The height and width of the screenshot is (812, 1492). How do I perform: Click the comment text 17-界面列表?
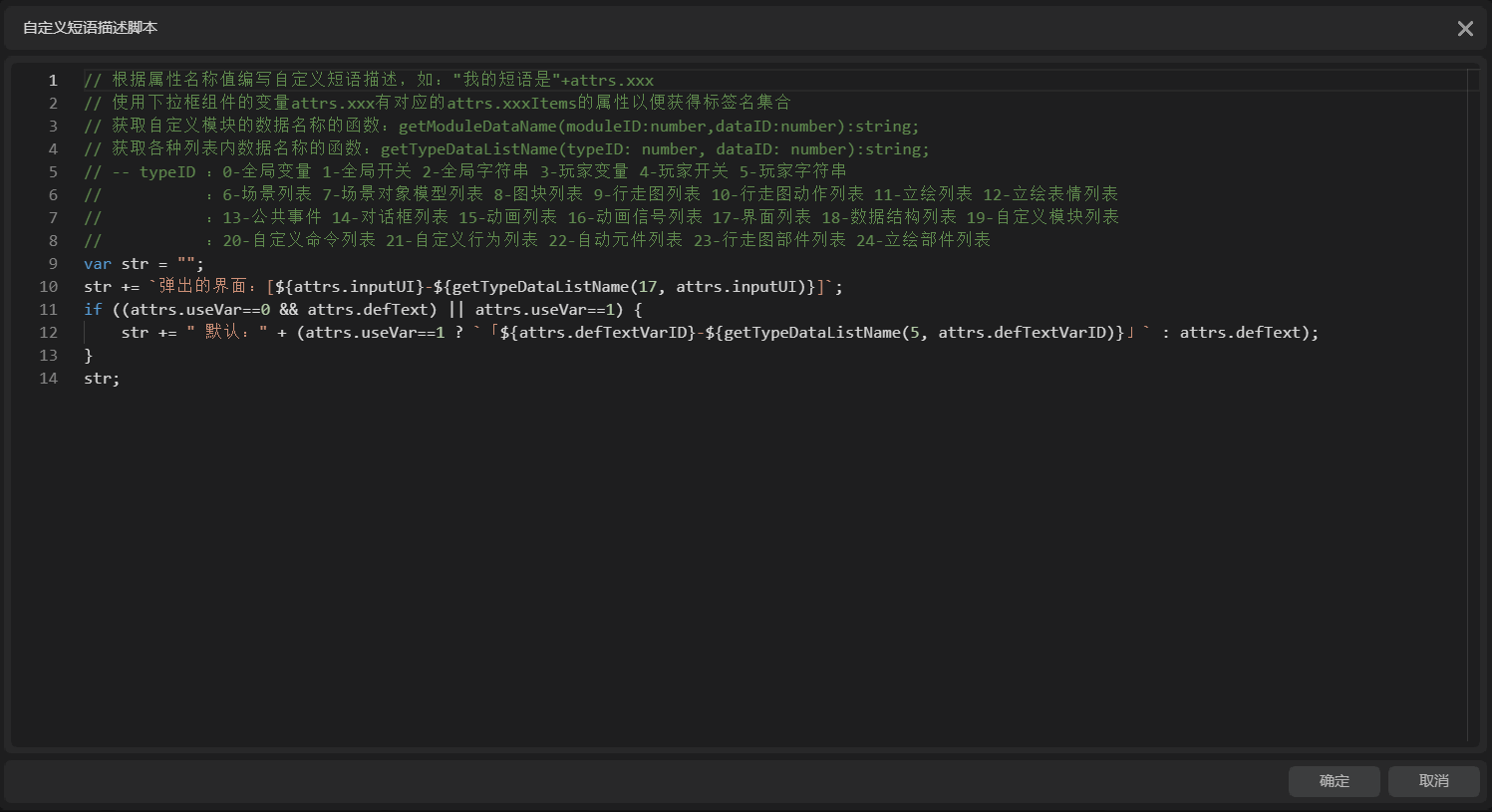(x=761, y=217)
